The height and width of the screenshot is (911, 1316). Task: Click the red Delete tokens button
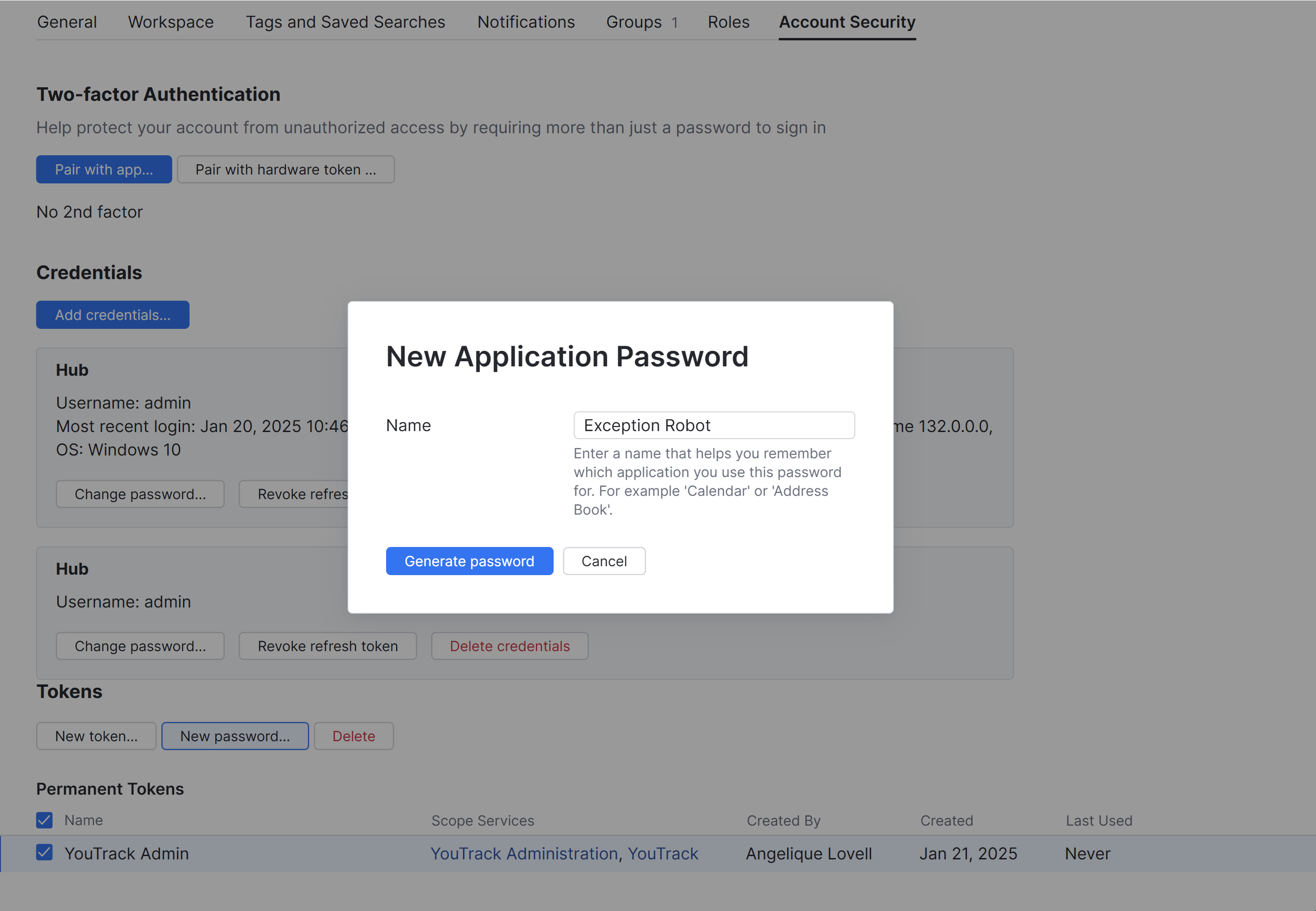353,736
